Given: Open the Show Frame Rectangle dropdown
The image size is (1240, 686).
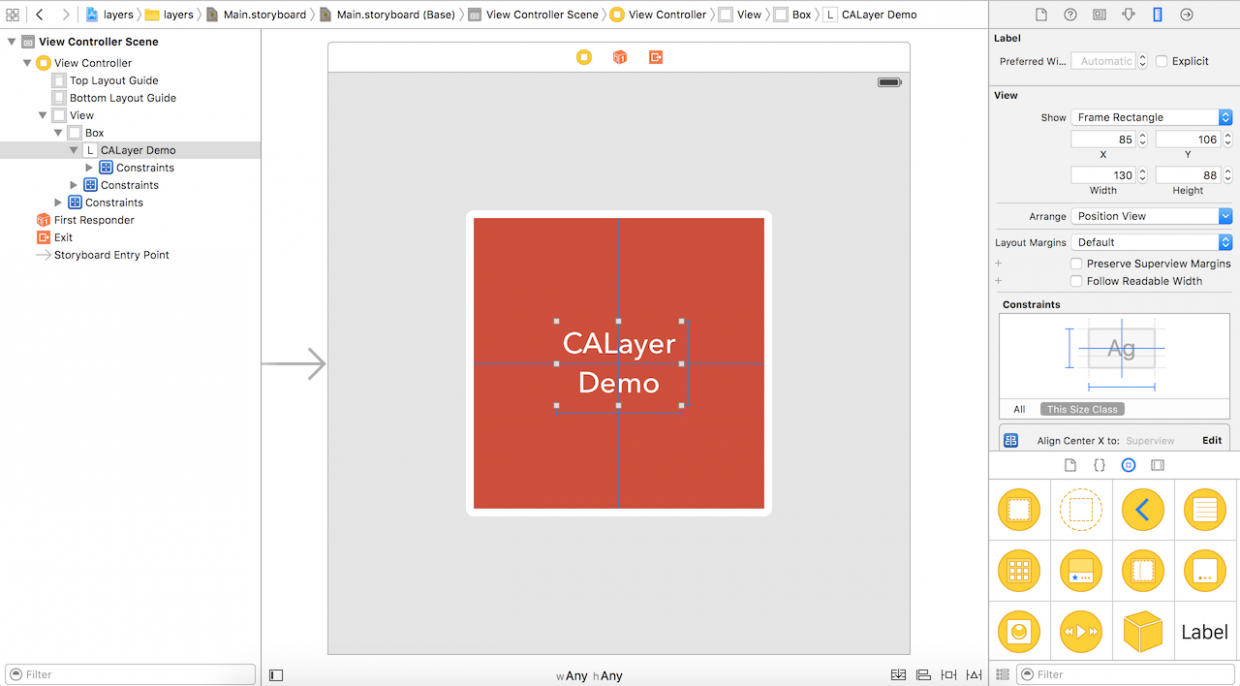Looking at the screenshot, I should [x=1150, y=117].
